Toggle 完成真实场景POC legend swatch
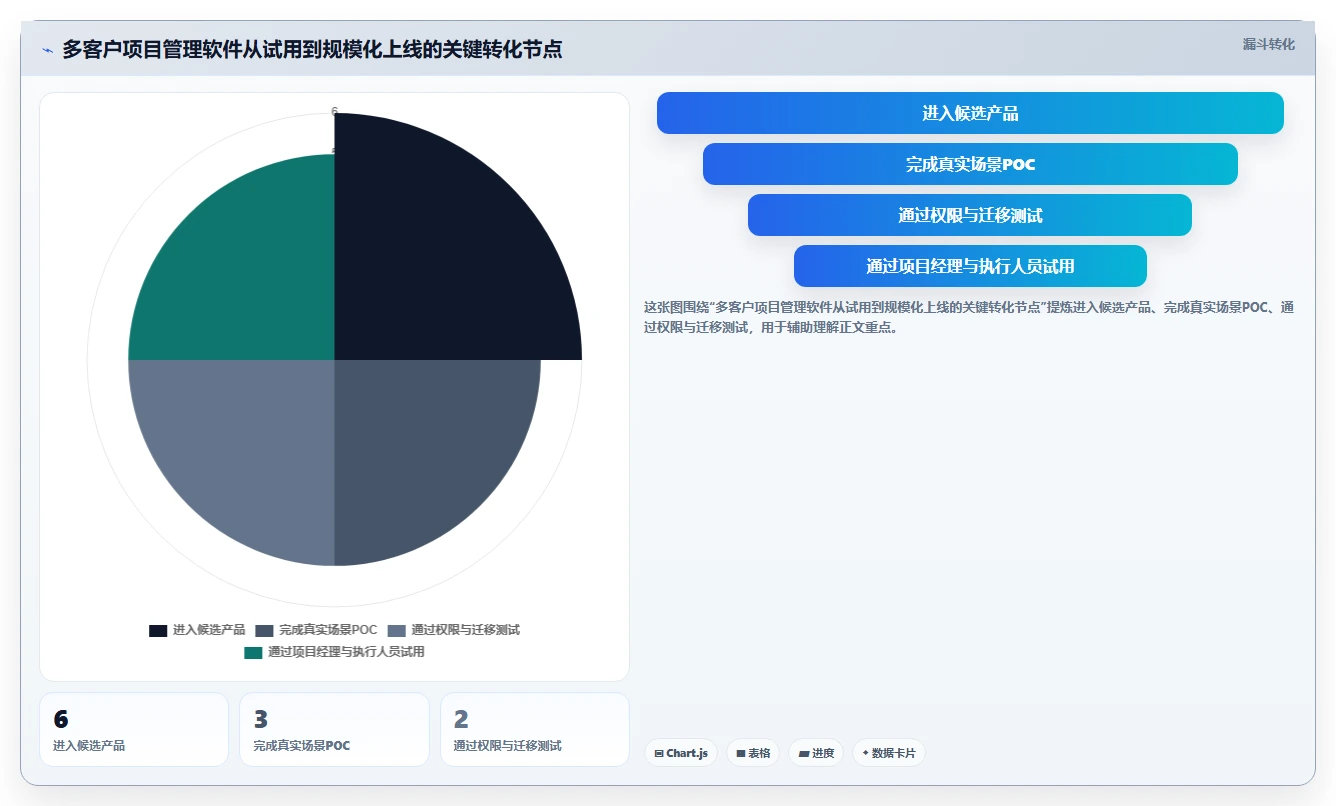Screen dimensions: 1336x806 (264, 631)
